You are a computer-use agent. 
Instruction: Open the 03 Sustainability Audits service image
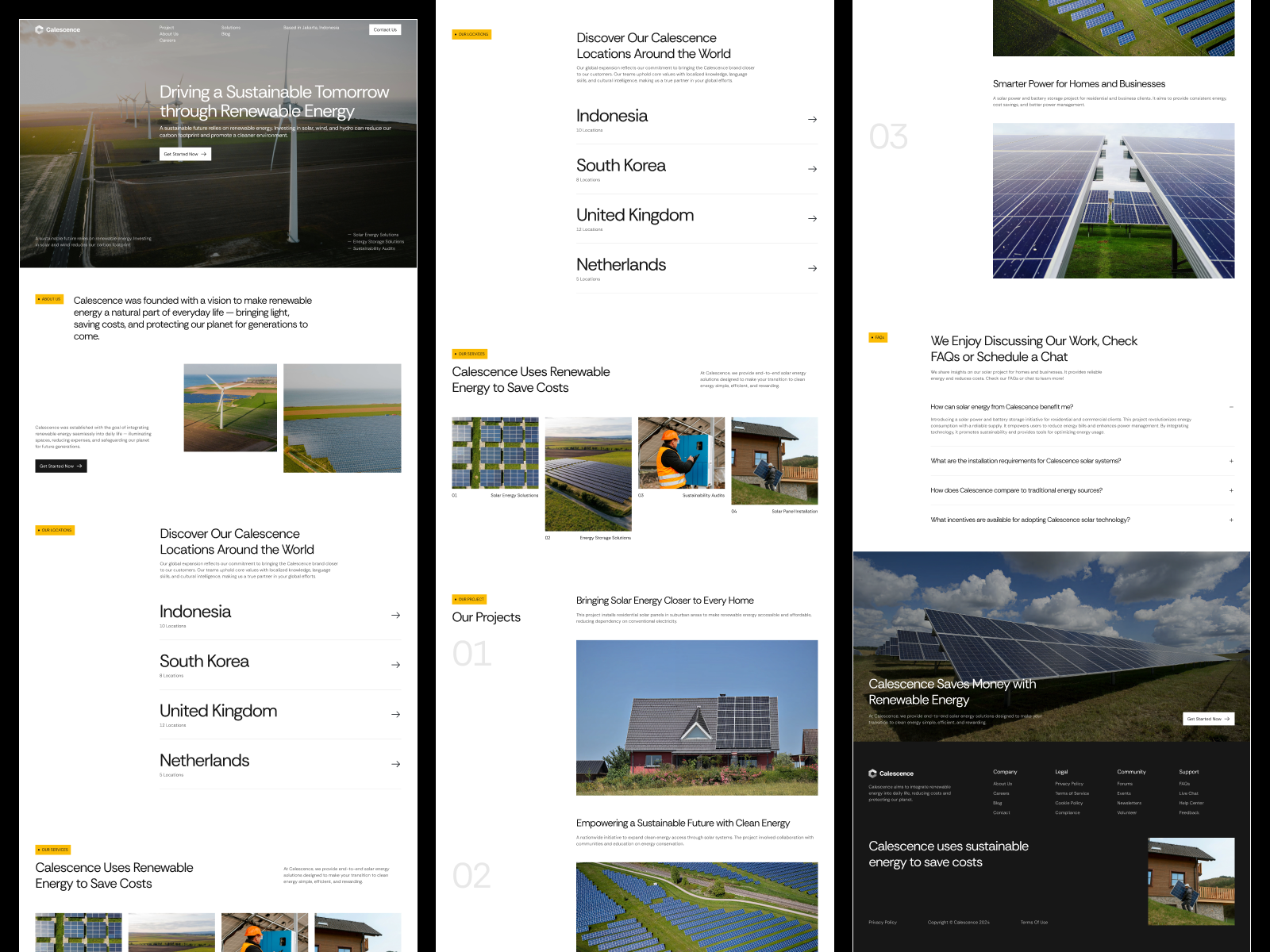tap(681, 453)
